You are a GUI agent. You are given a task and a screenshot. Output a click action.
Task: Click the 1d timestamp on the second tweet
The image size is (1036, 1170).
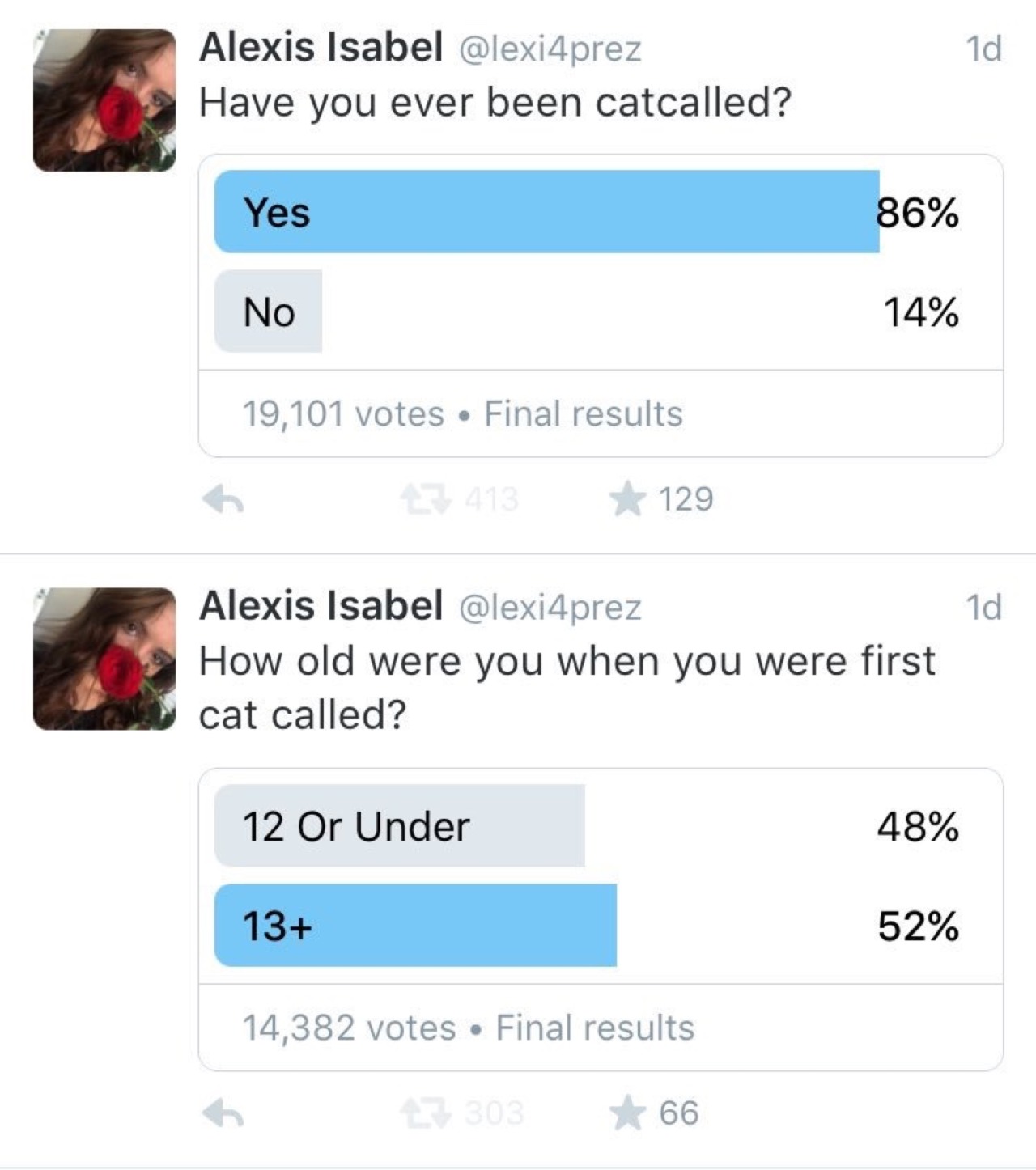983,608
